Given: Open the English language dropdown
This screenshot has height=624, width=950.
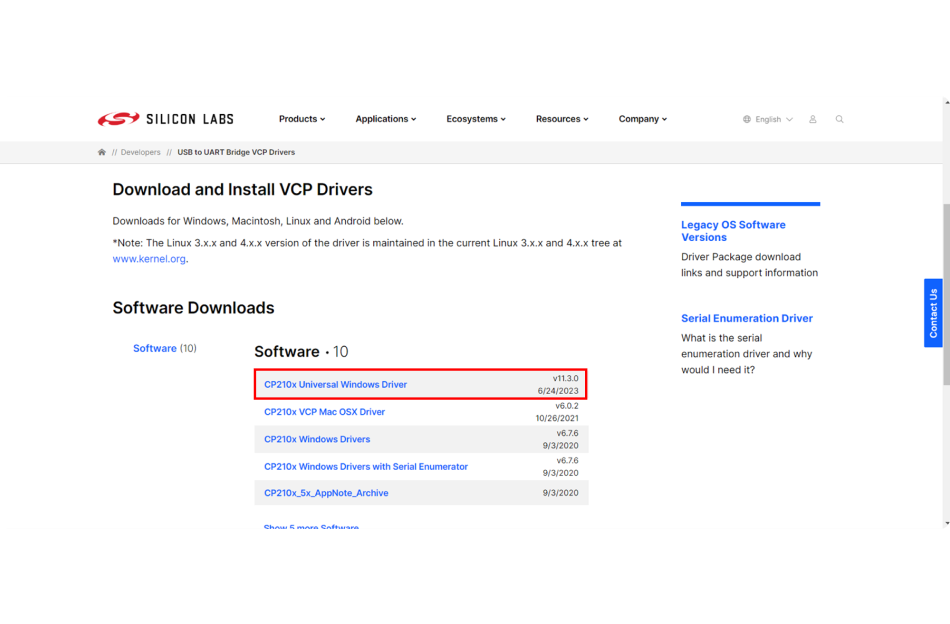Looking at the screenshot, I should [x=774, y=119].
